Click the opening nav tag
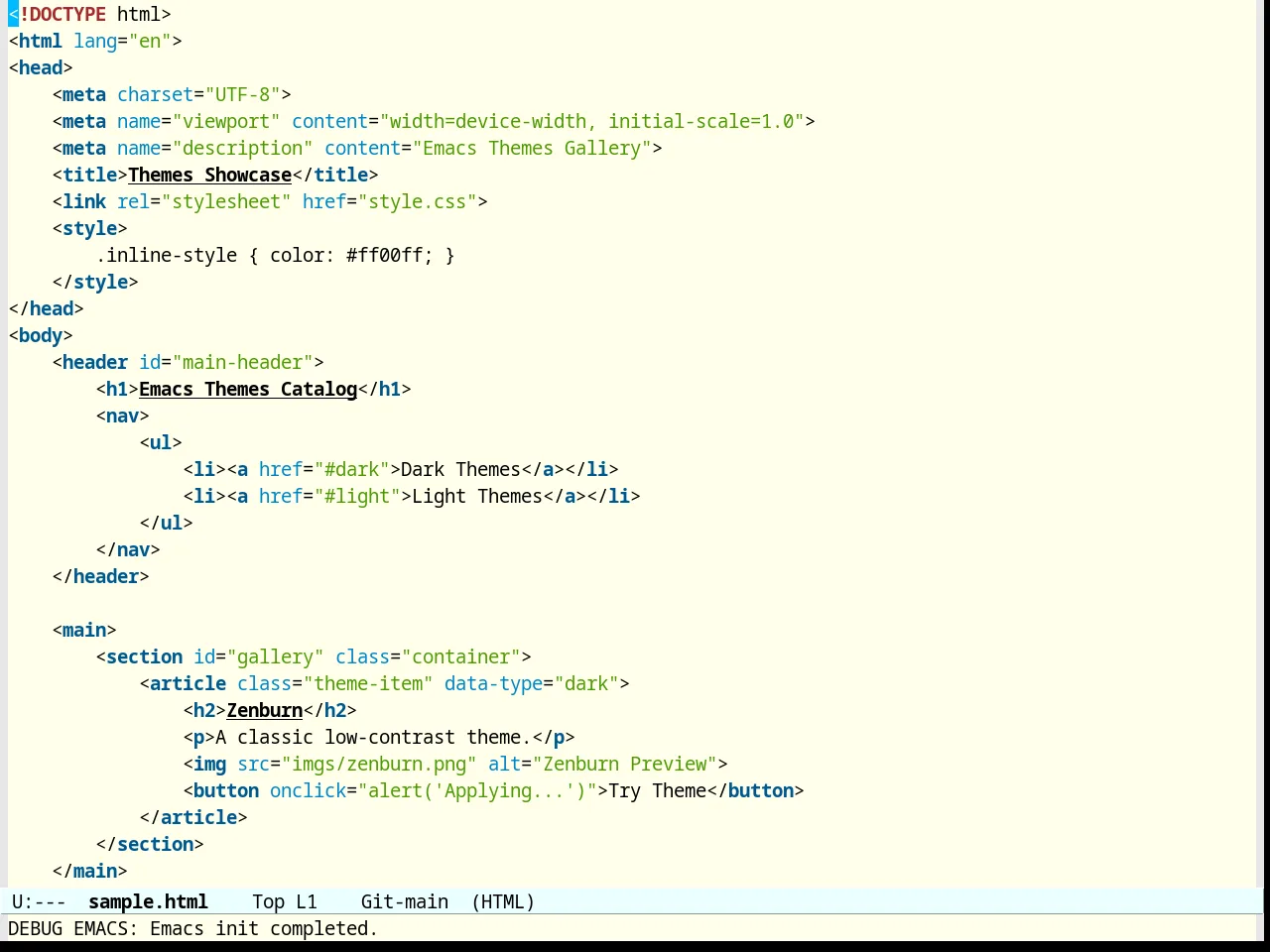Screen dimensions: 1270x952 pyautogui.click(x=122, y=416)
